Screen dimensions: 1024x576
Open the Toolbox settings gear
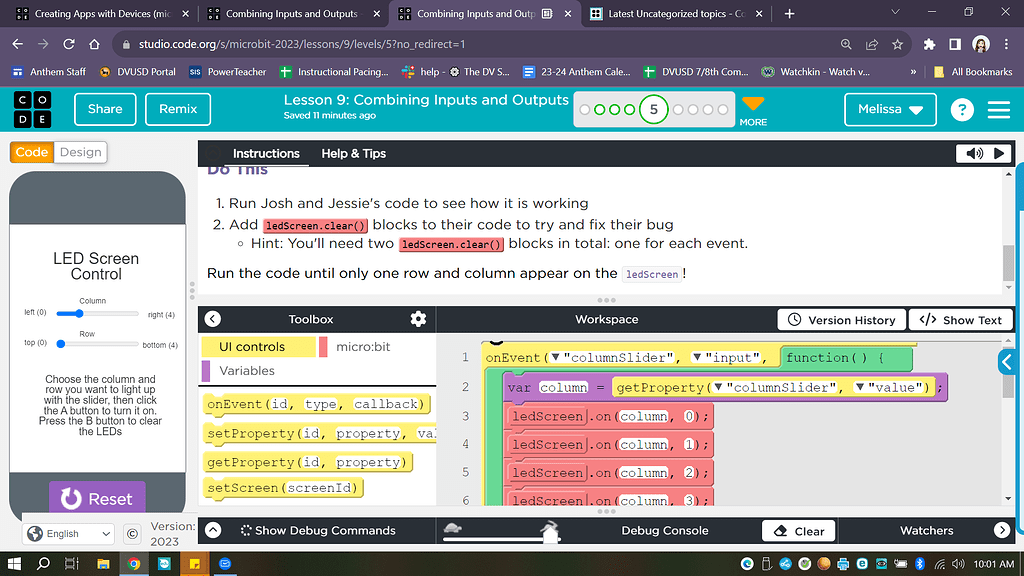pos(418,319)
